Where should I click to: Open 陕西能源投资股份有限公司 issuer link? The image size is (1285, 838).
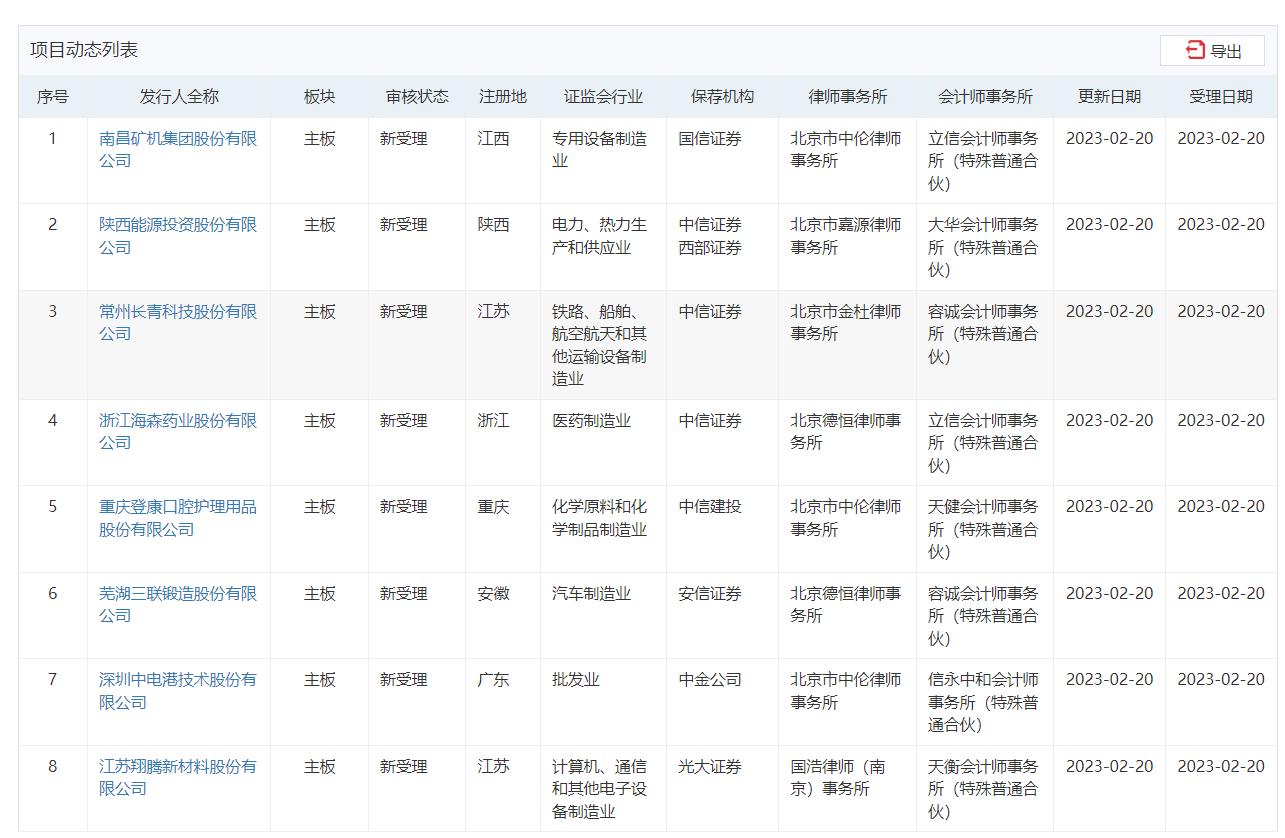pos(178,236)
